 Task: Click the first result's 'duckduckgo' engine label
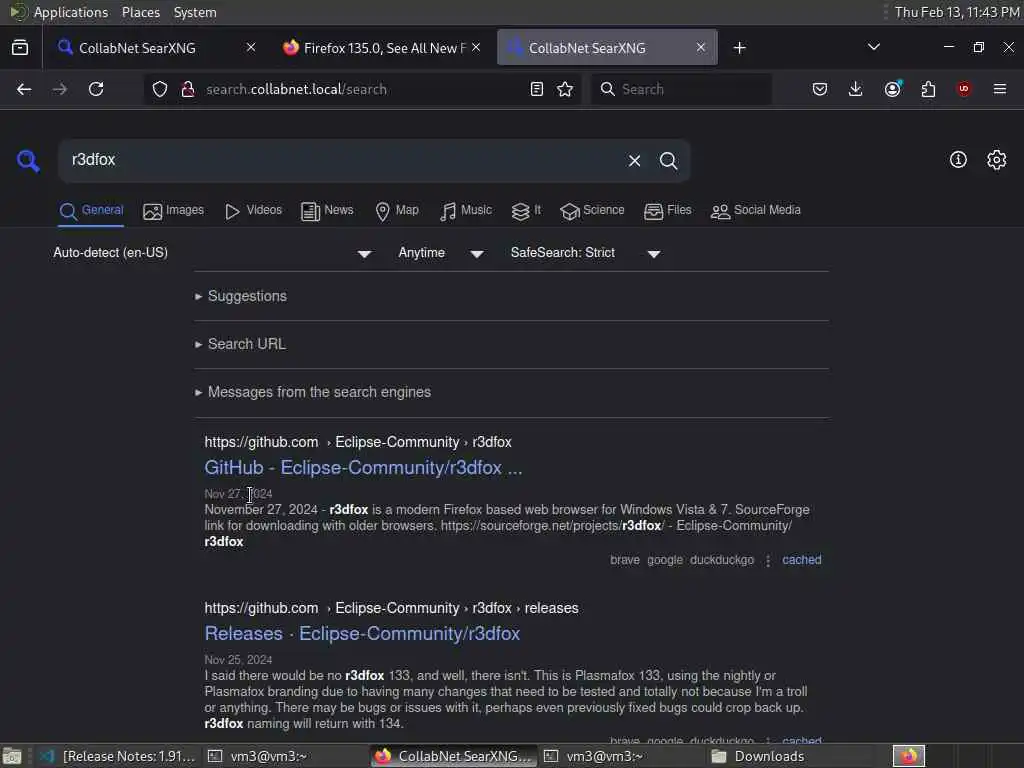point(722,560)
